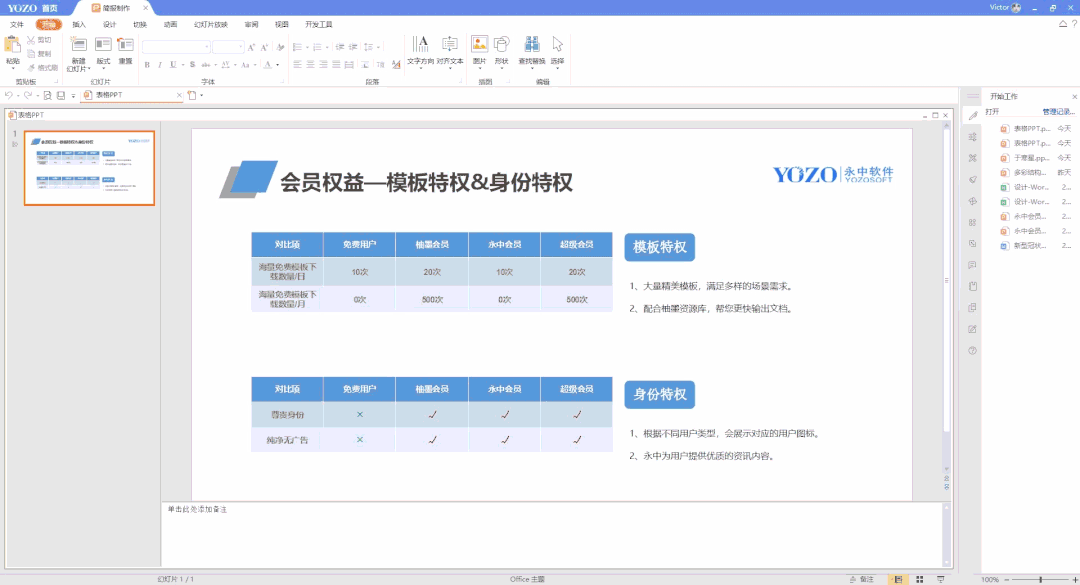Toggle Underline formatting
1080x585 pixels.
pos(173,65)
